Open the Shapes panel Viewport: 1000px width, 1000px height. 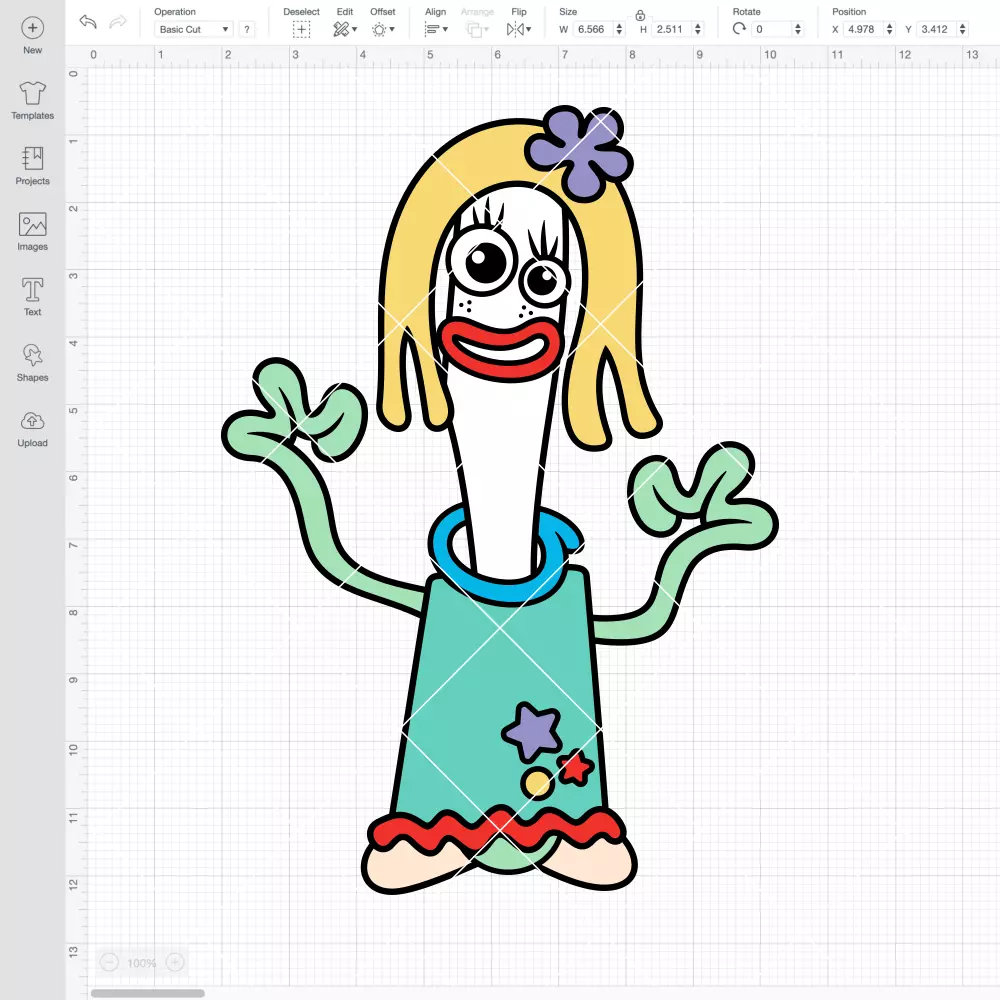(33, 362)
